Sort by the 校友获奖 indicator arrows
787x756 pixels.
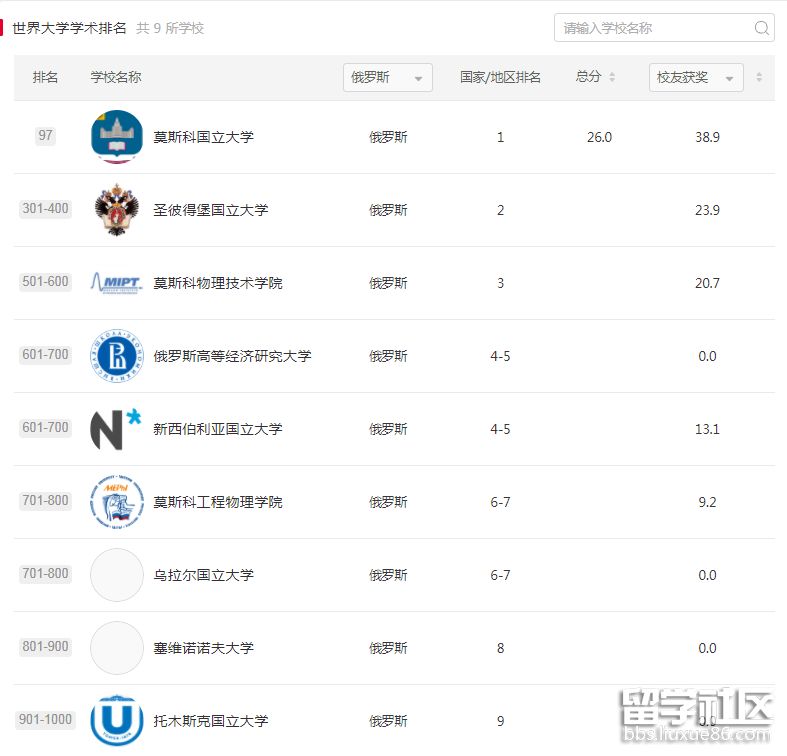759,77
